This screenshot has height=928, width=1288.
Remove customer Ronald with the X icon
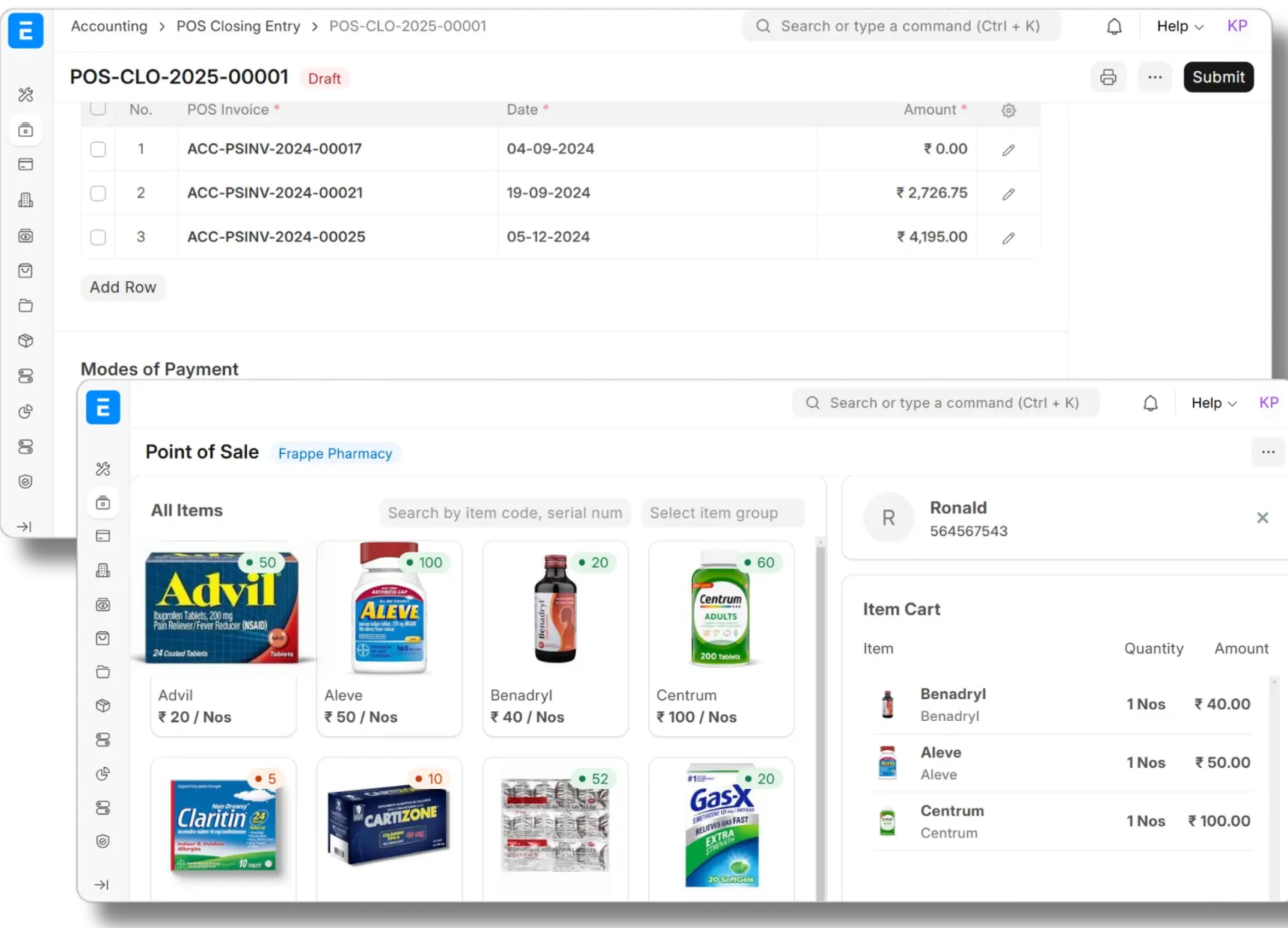[1263, 517]
